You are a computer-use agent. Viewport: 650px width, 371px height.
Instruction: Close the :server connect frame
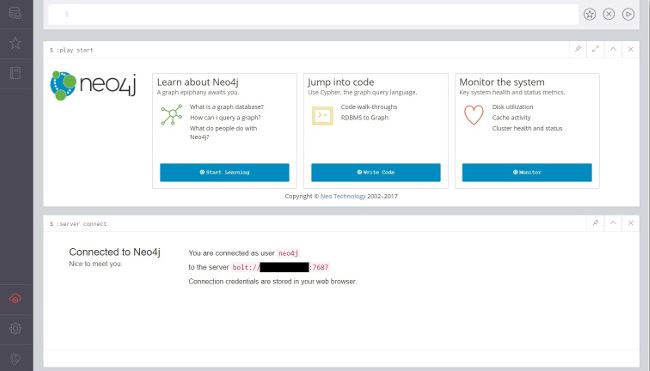[631, 223]
